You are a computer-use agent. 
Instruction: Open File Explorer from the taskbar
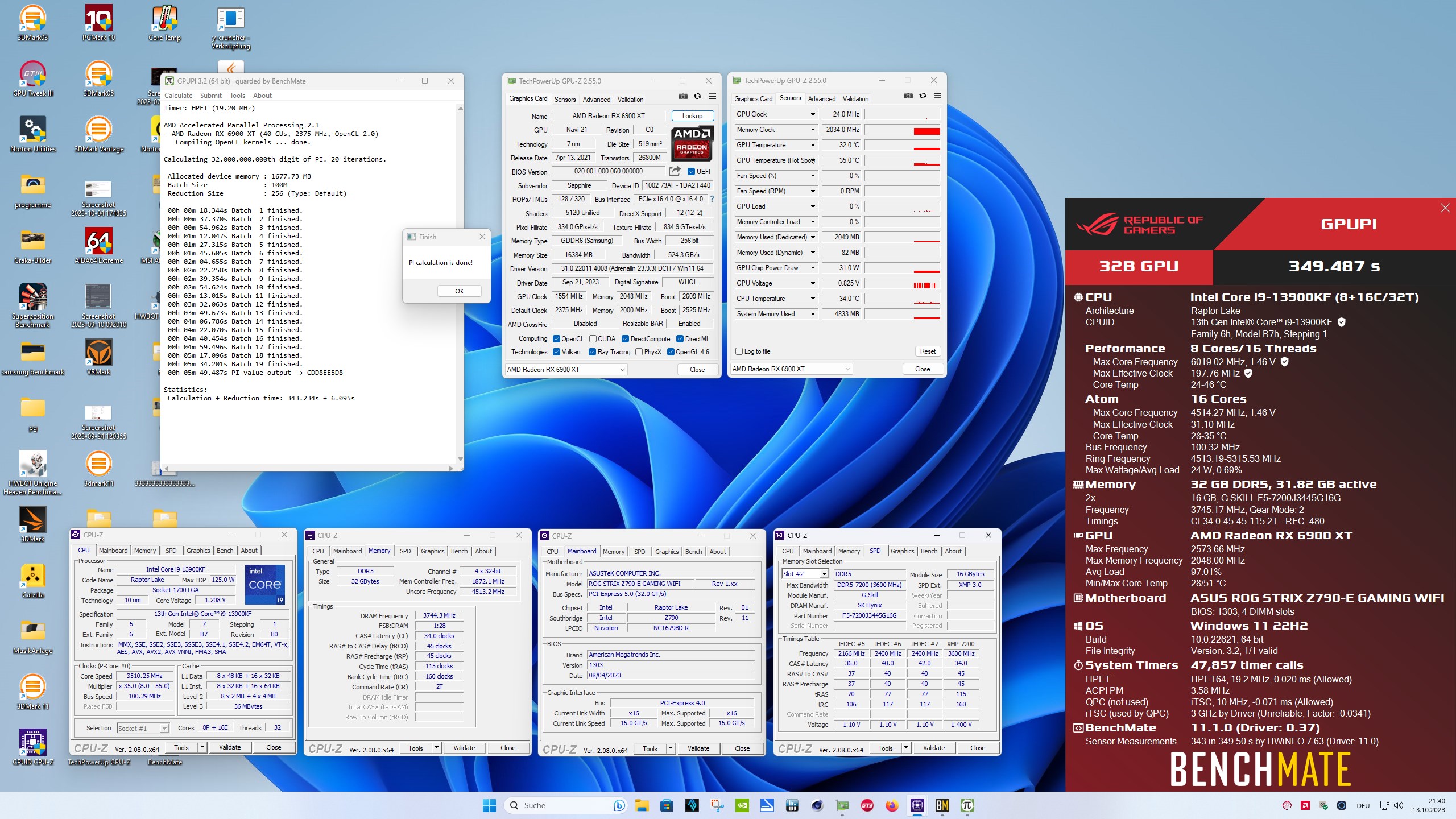click(642, 805)
